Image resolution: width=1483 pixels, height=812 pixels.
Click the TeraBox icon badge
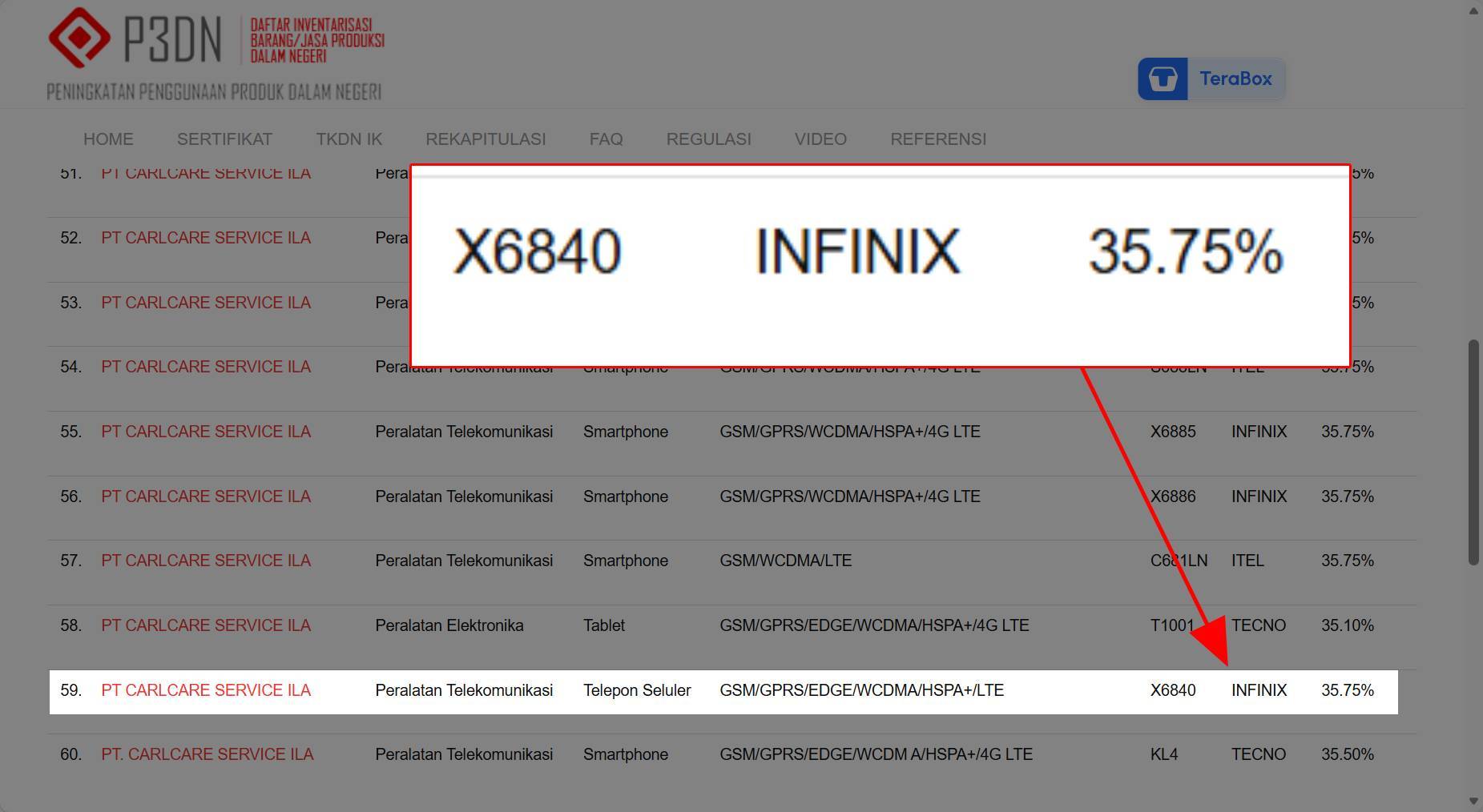[x=1163, y=78]
